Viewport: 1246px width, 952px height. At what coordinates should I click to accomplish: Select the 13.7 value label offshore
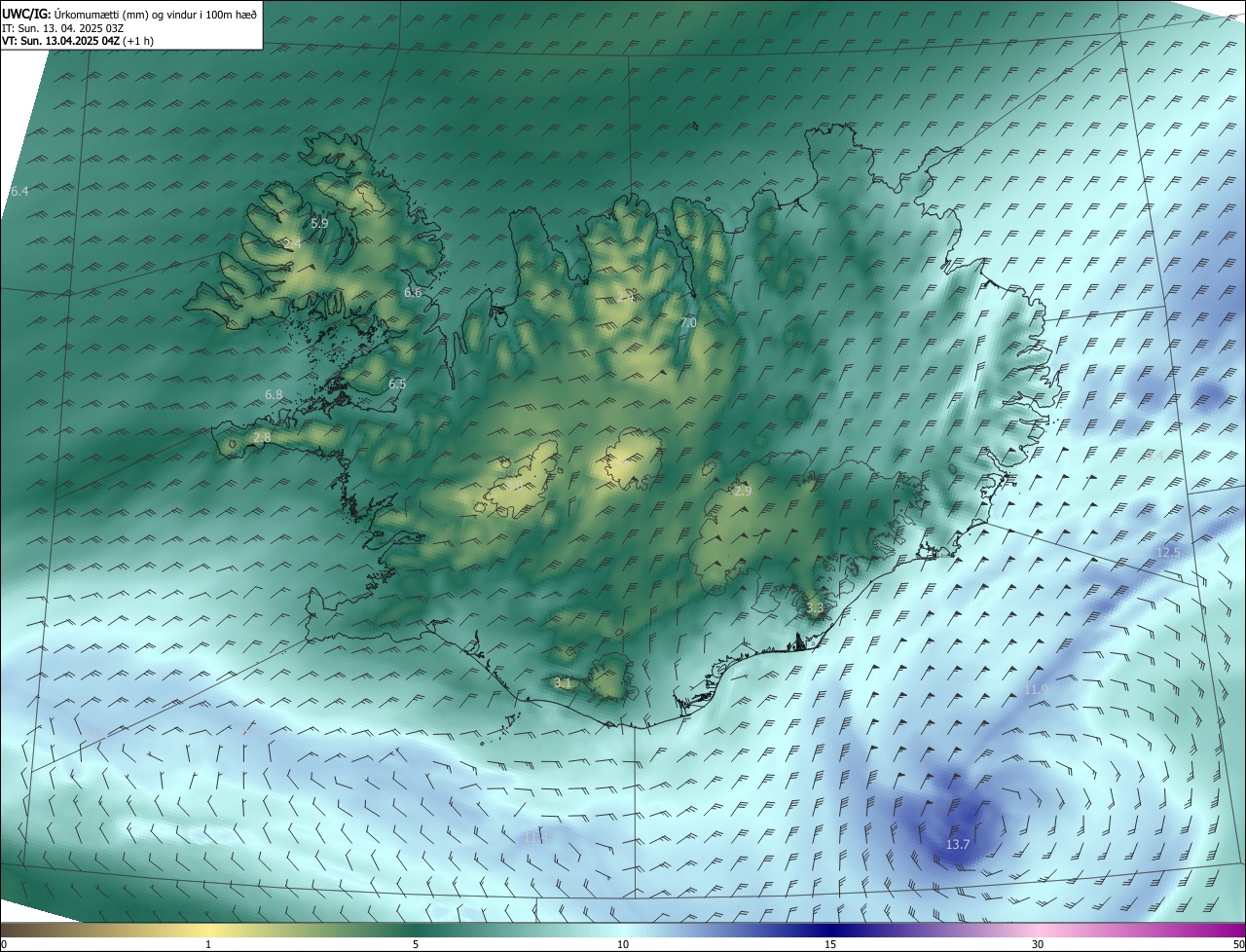(958, 844)
